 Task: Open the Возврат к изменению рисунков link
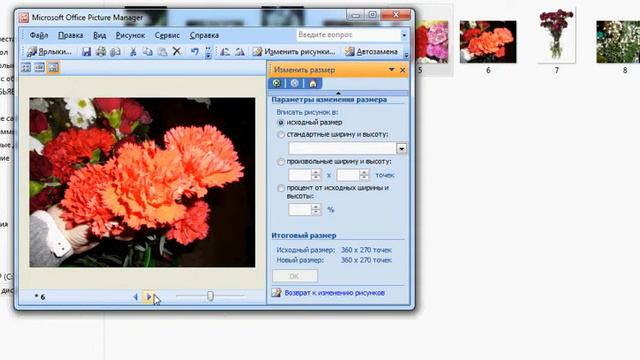[334, 293]
